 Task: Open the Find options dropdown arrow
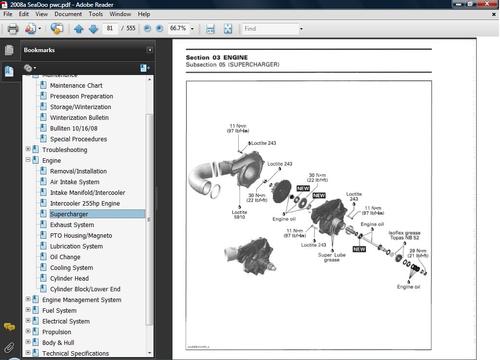click(301, 29)
